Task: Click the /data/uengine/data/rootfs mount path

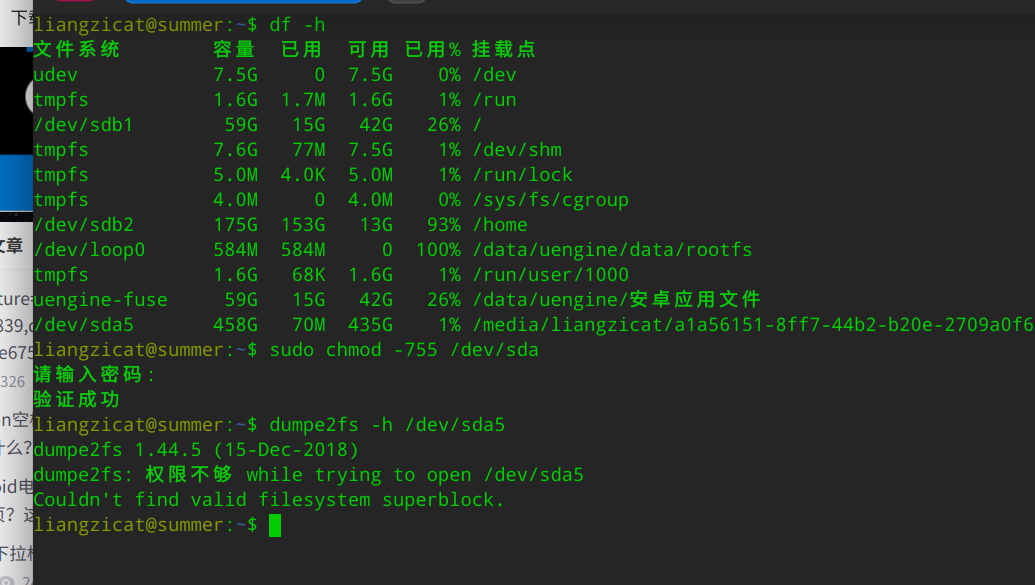Action: click(611, 250)
